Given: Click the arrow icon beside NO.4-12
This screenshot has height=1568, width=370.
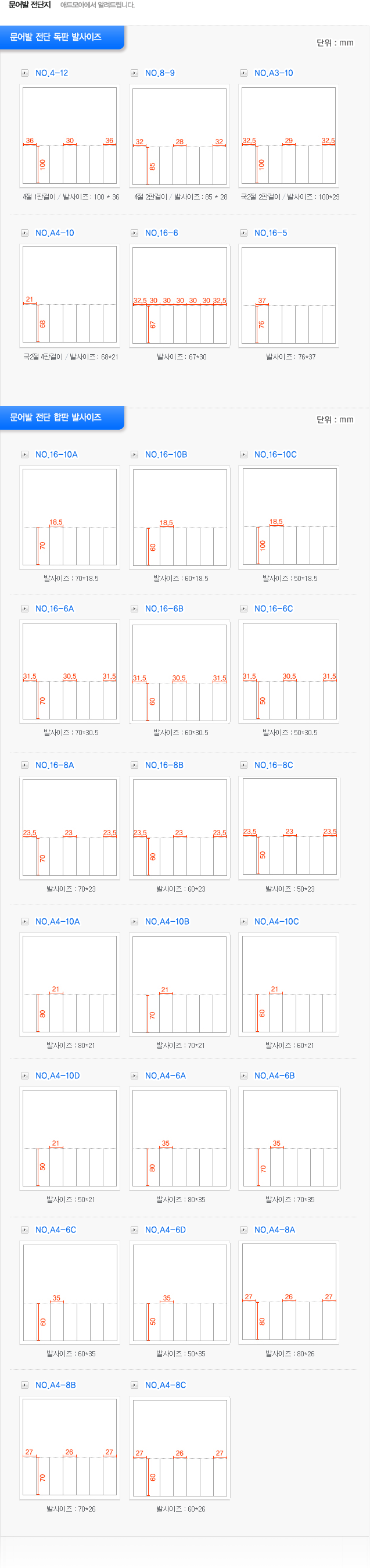Looking at the screenshot, I should pyautogui.click(x=24, y=73).
